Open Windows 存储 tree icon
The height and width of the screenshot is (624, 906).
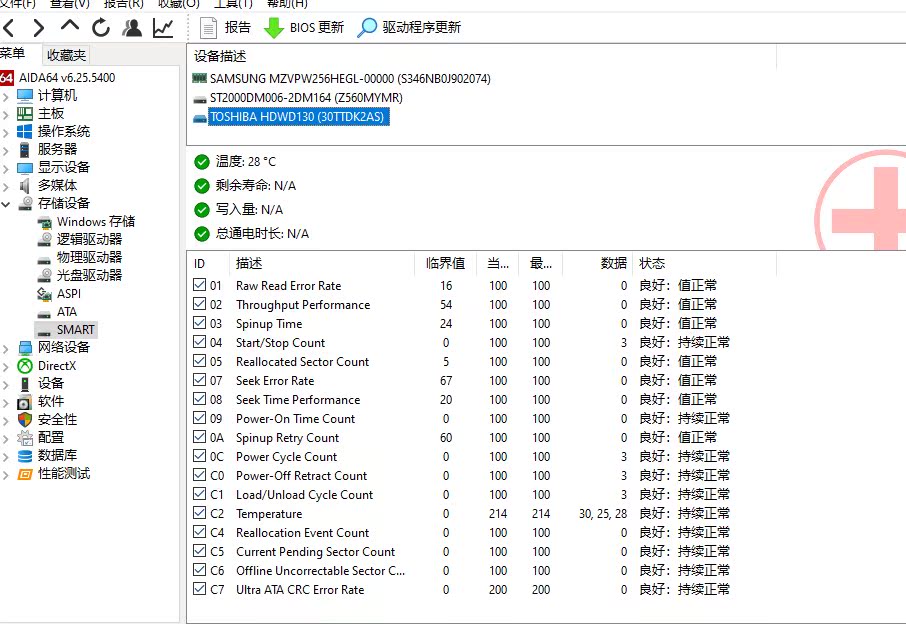[44, 222]
